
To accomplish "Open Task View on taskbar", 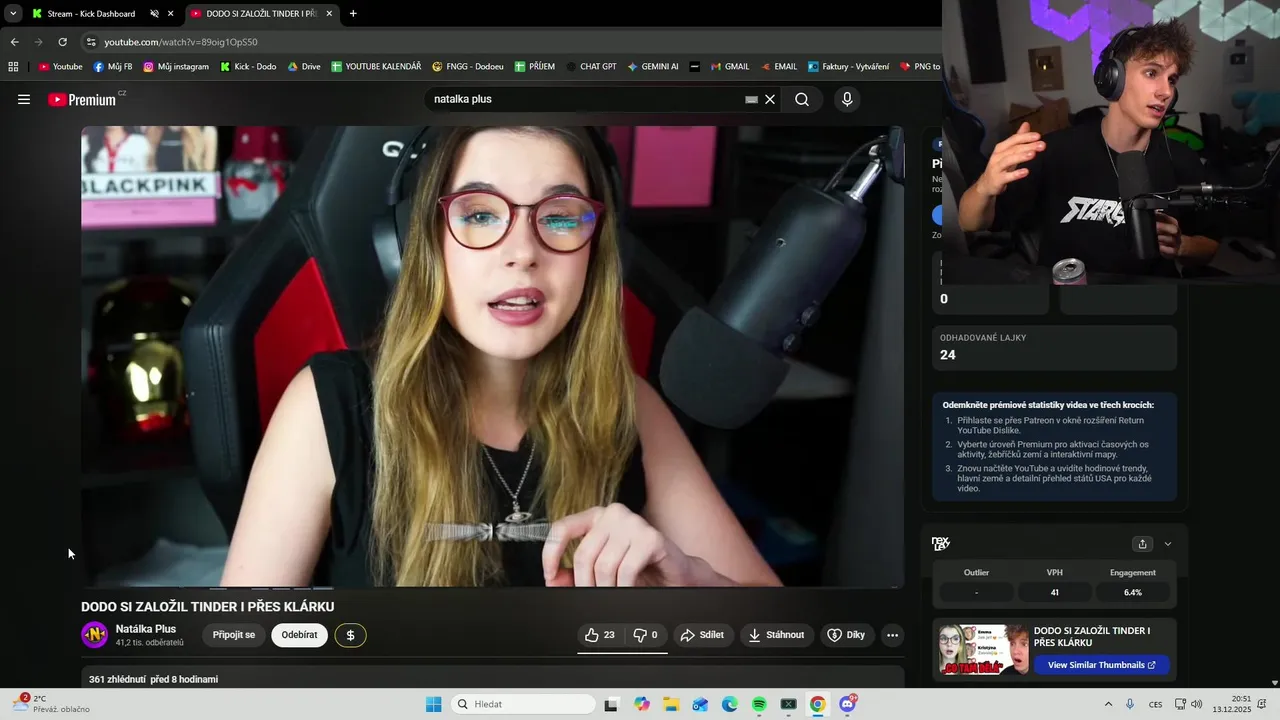I will point(611,704).
